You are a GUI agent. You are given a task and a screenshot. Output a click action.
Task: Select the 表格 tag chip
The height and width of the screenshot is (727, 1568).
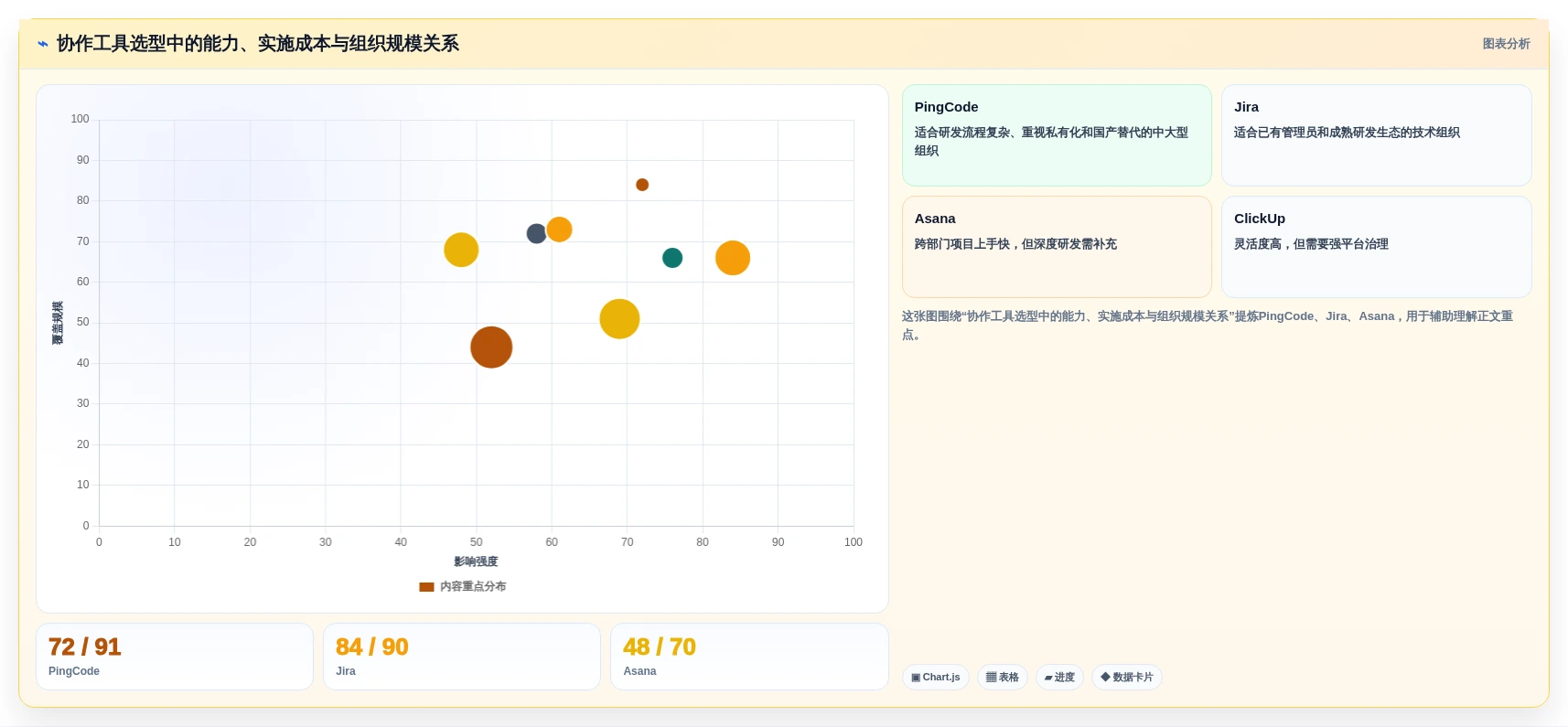pyautogui.click(x=1003, y=678)
